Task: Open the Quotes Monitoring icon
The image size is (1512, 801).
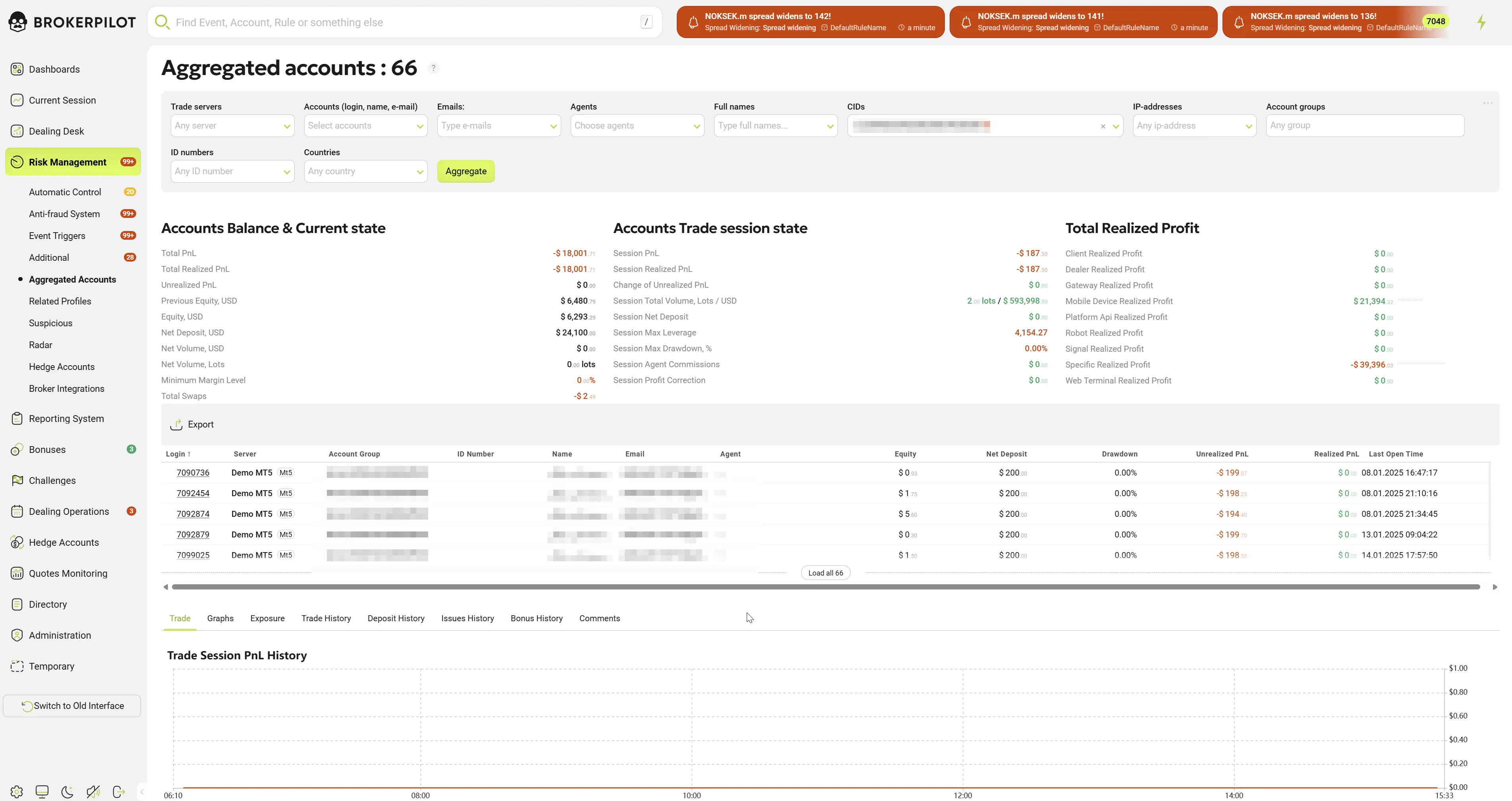Action: pyautogui.click(x=17, y=573)
